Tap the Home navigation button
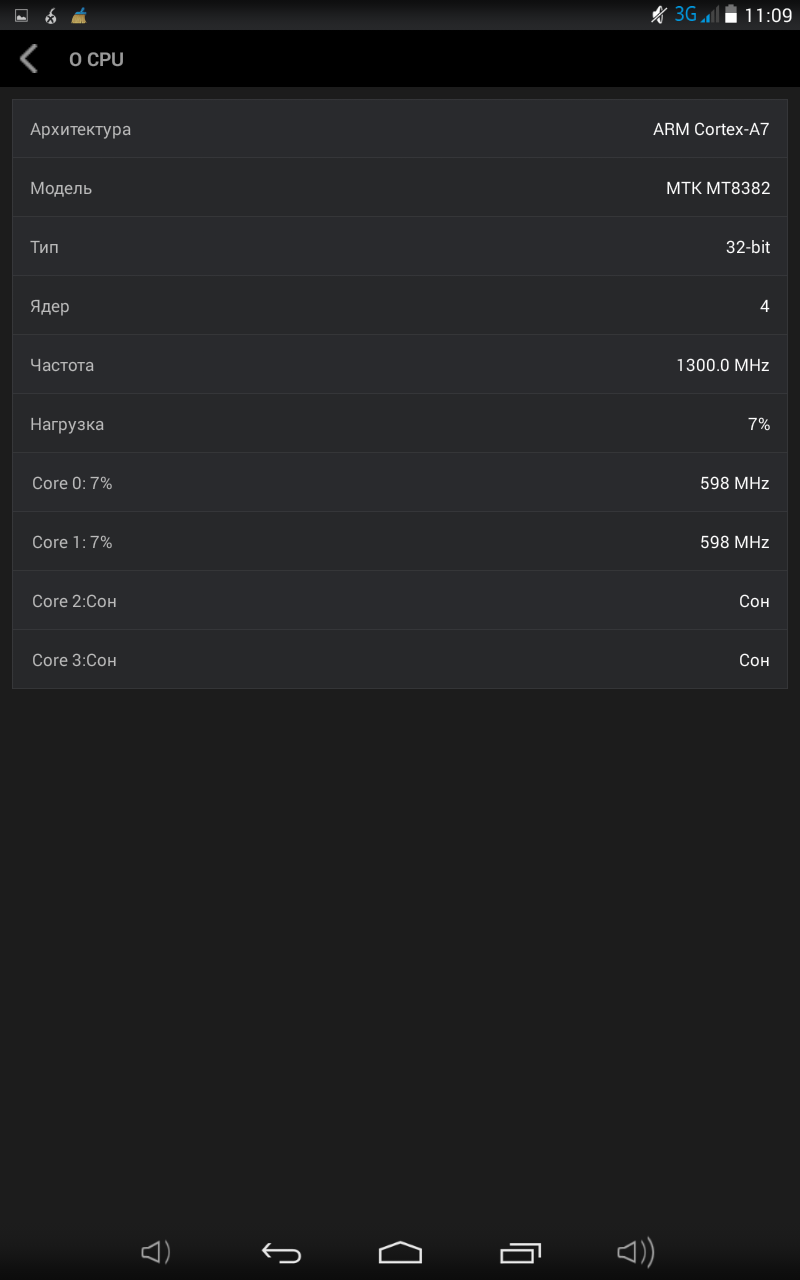The width and height of the screenshot is (800, 1280). tap(400, 1252)
